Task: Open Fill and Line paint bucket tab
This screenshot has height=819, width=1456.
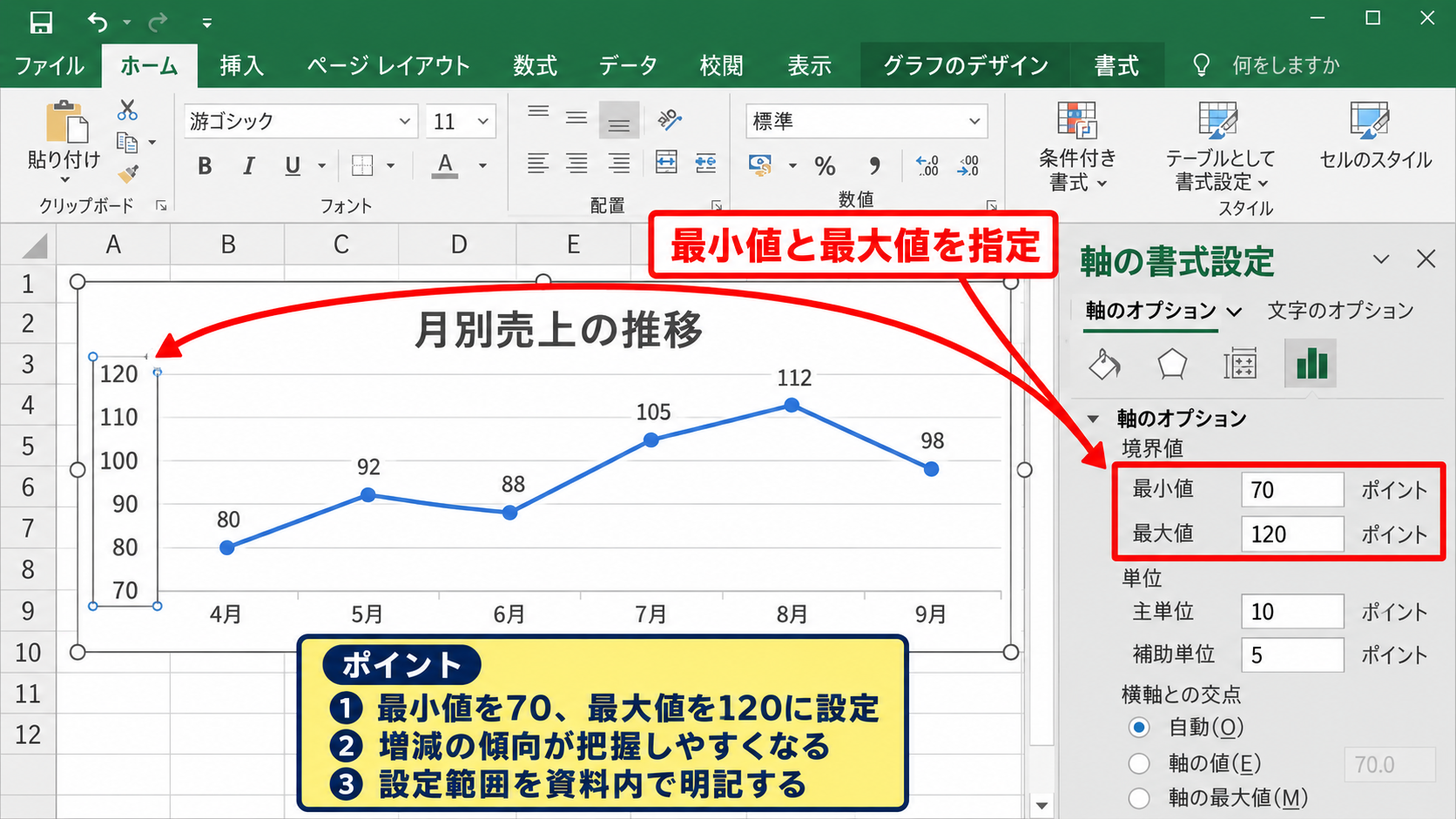Action: 1104,364
